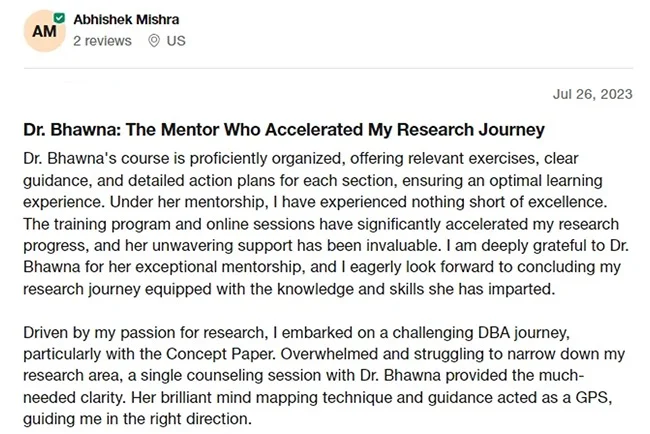
Task: Click the Jul 26, 2023 review date
Action: 592,95
